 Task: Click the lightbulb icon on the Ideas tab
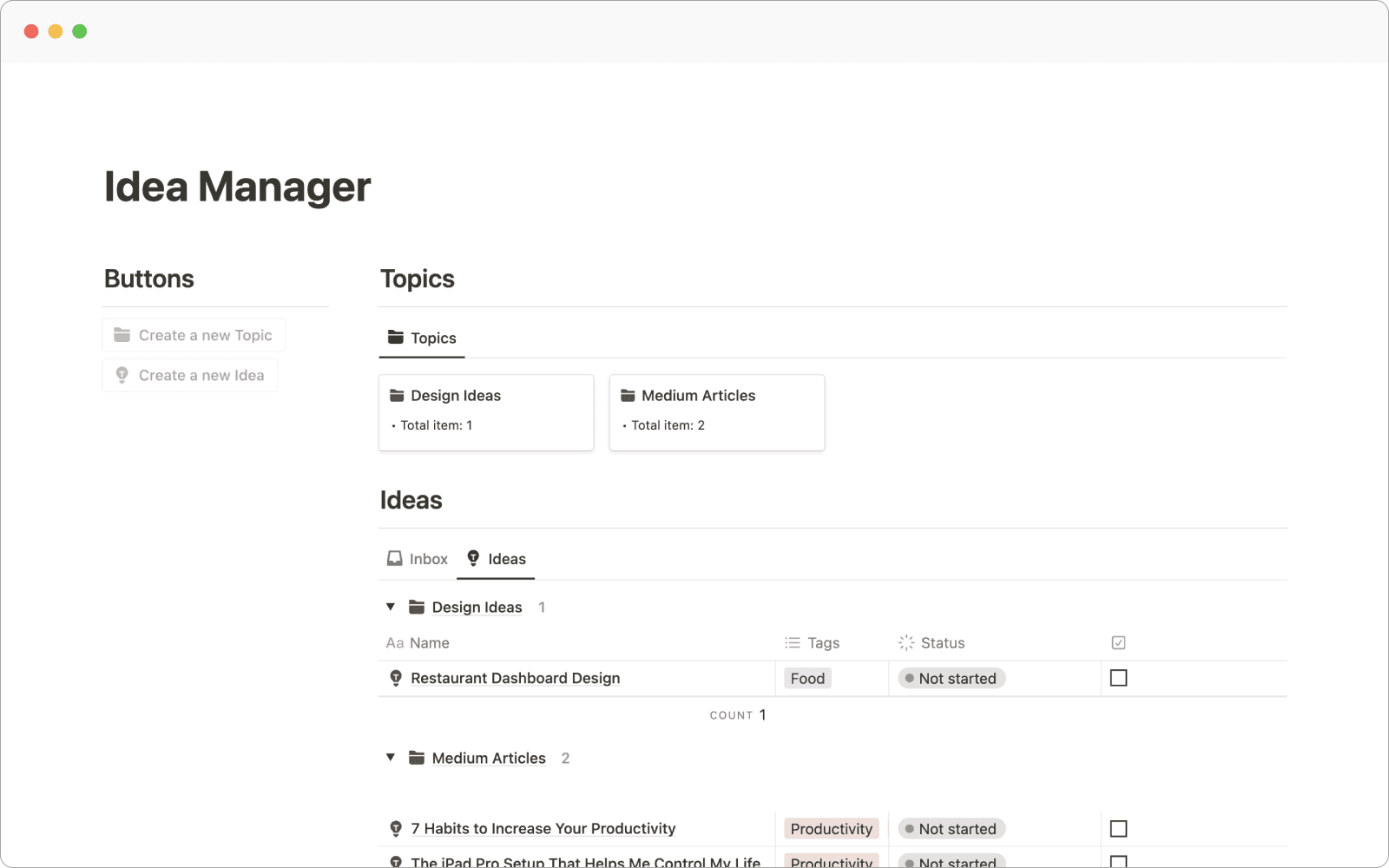pos(473,558)
